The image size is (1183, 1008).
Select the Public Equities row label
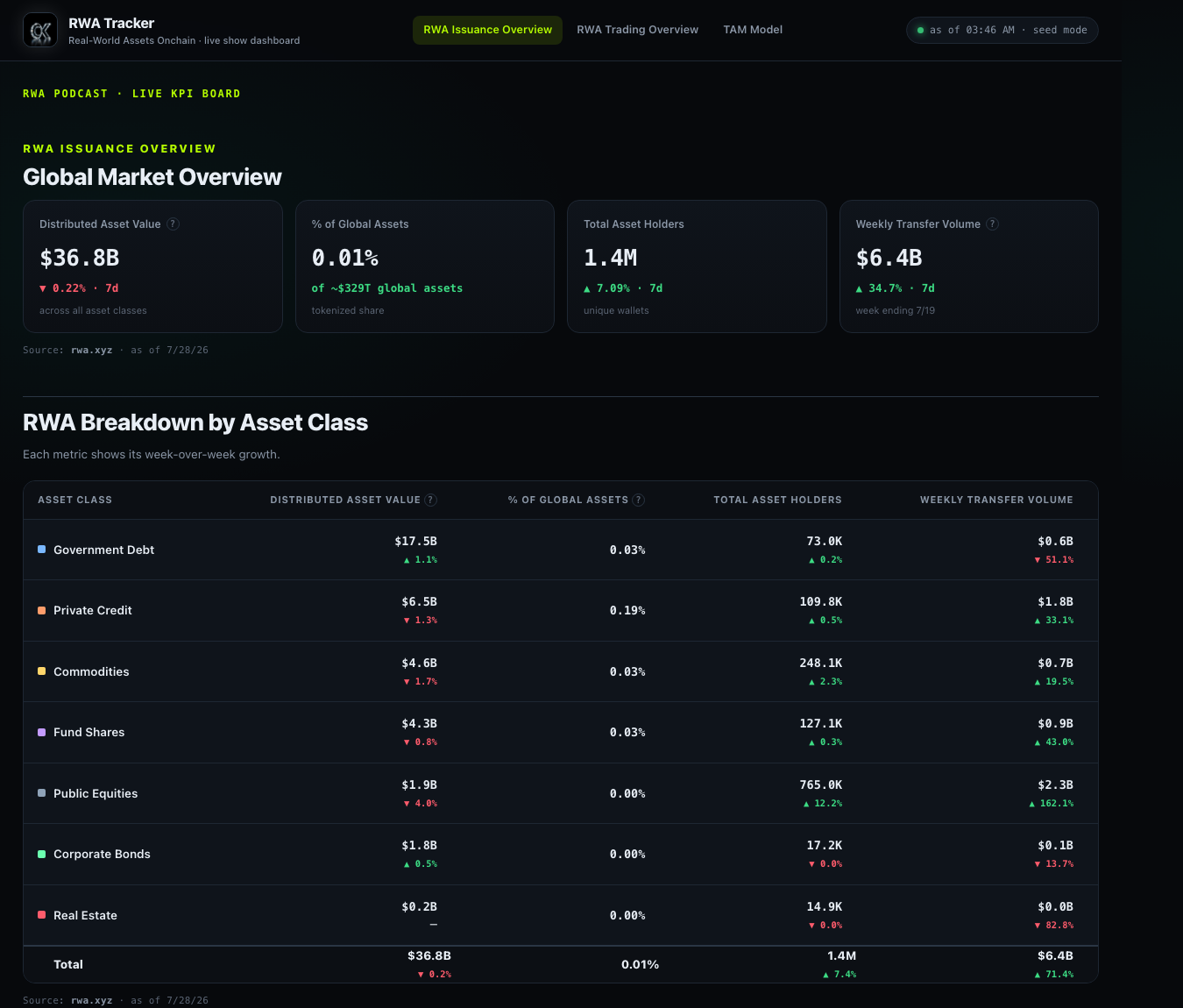click(96, 793)
